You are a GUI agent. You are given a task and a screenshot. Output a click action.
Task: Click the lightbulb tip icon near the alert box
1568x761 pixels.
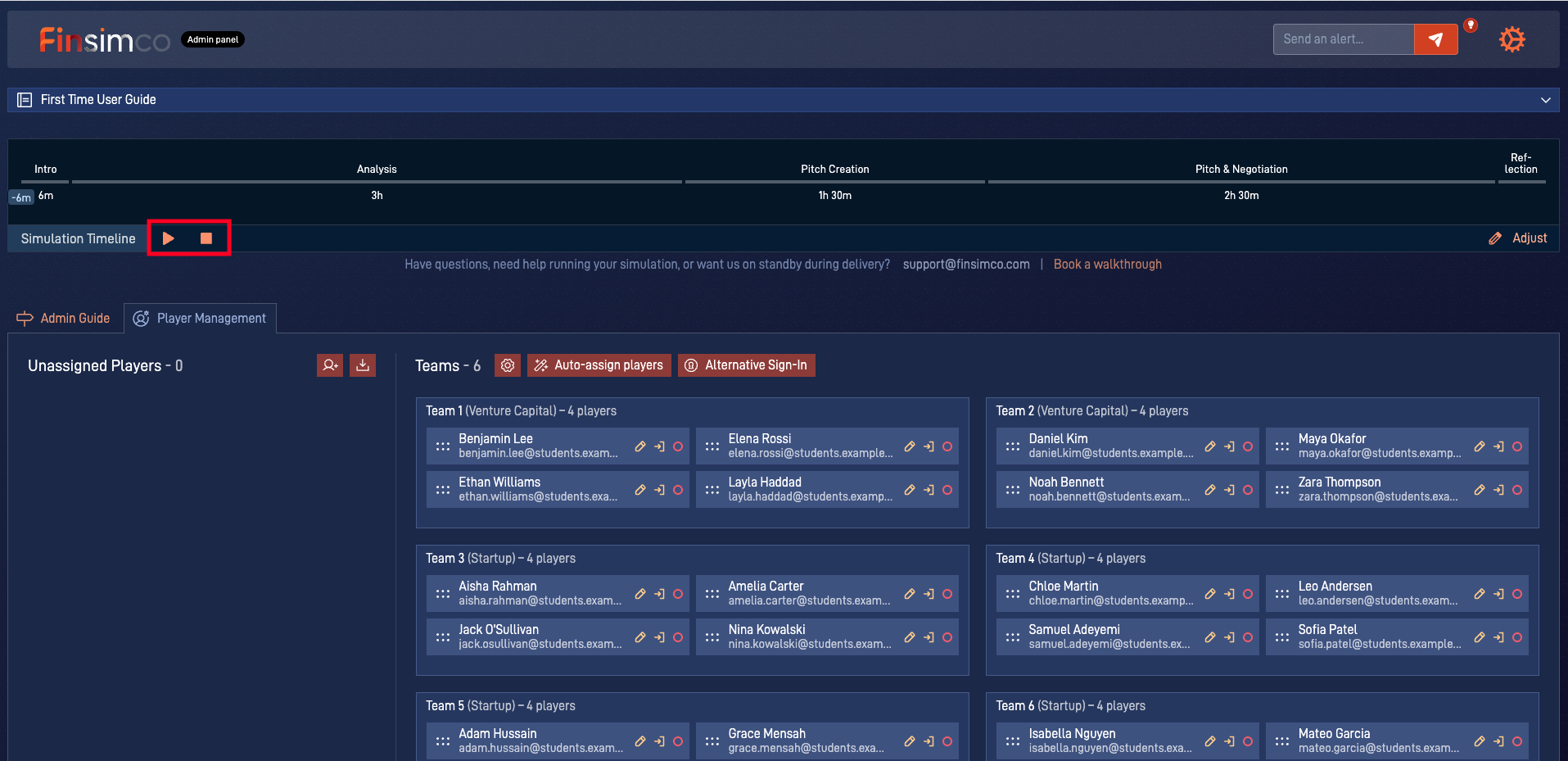click(x=1471, y=25)
